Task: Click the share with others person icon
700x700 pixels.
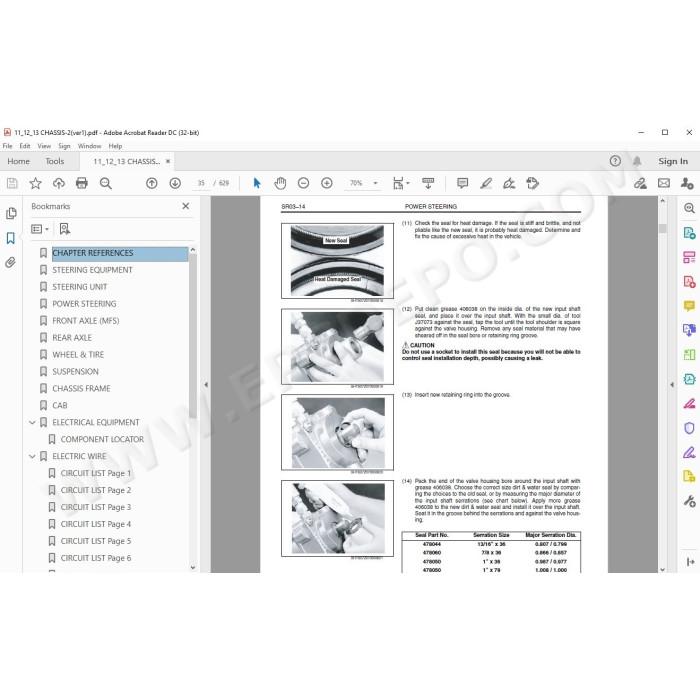Action: 687,183
